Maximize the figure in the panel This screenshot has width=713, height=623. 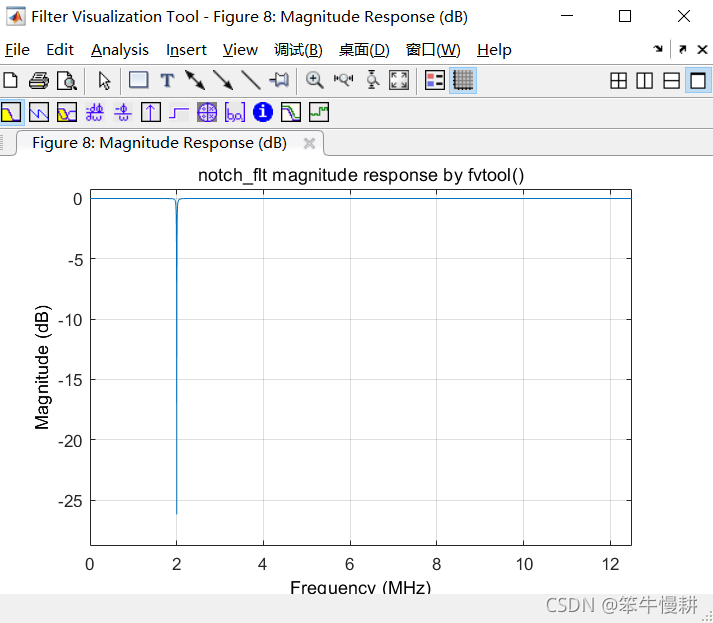pyautogui.click(x=698, y=81)
